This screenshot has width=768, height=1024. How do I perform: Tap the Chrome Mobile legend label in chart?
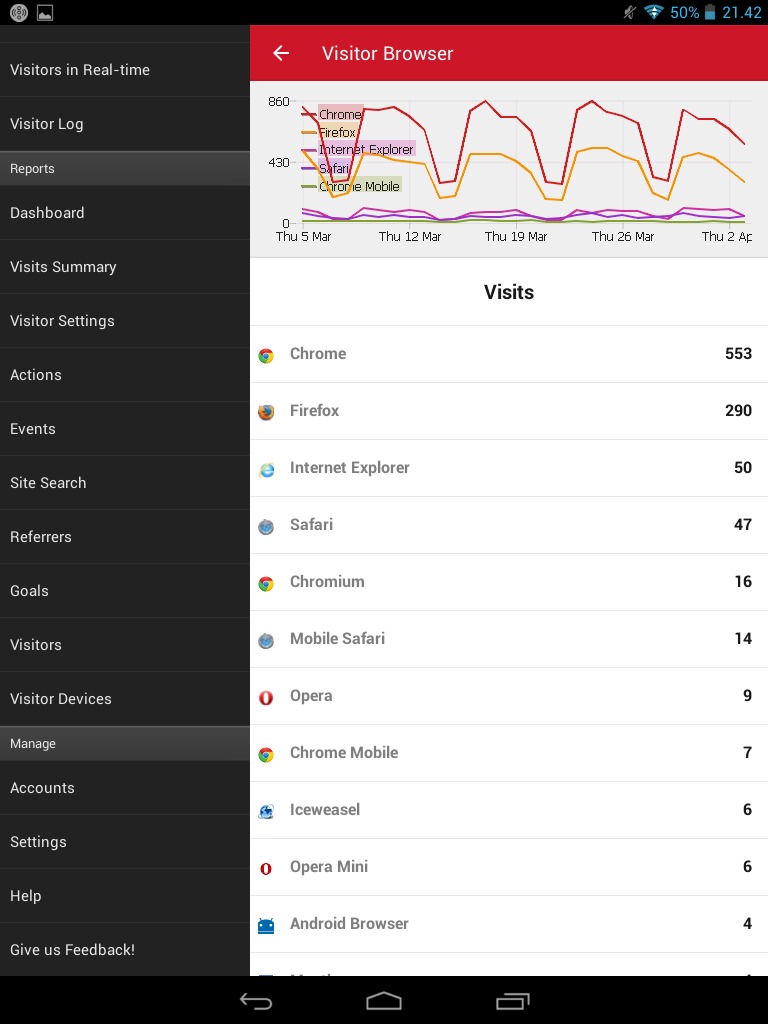click(359, 186)
